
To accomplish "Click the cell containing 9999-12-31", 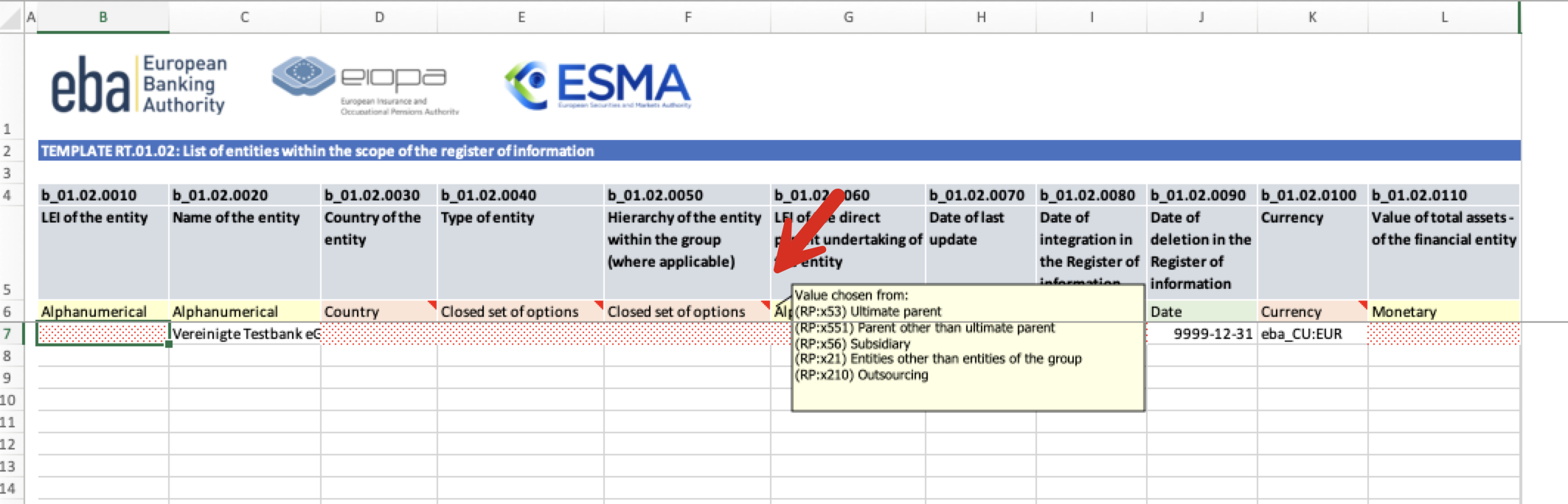I will tap(1202, 334).
